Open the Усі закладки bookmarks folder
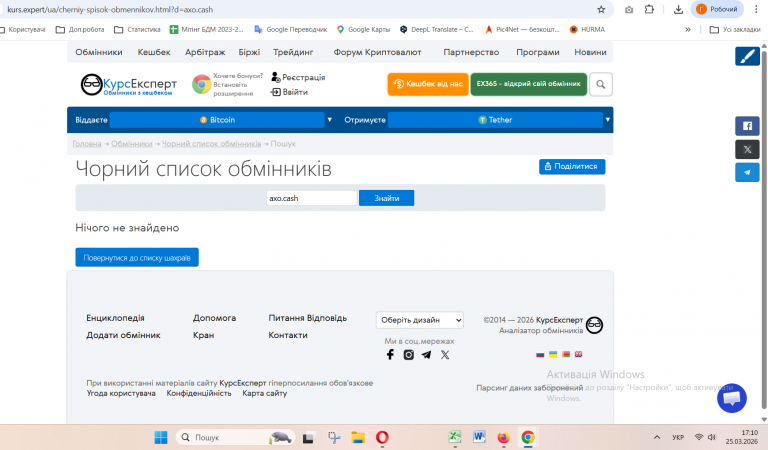This screenshot has height=450, width=768. click(x=735, y=29)
